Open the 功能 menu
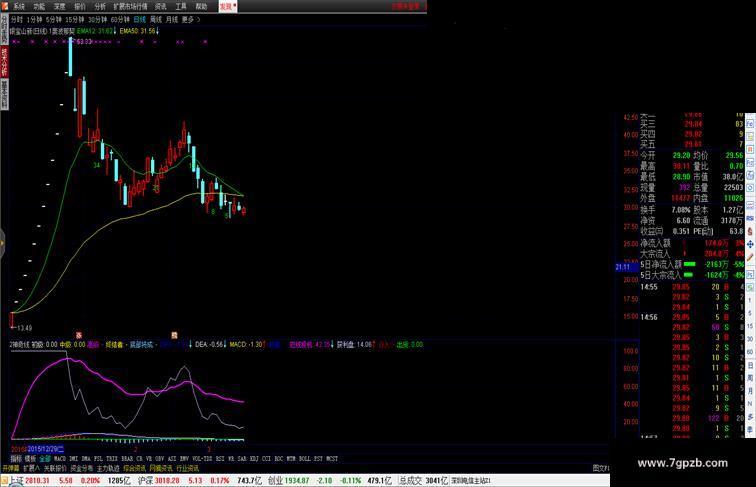 (39, 6)
